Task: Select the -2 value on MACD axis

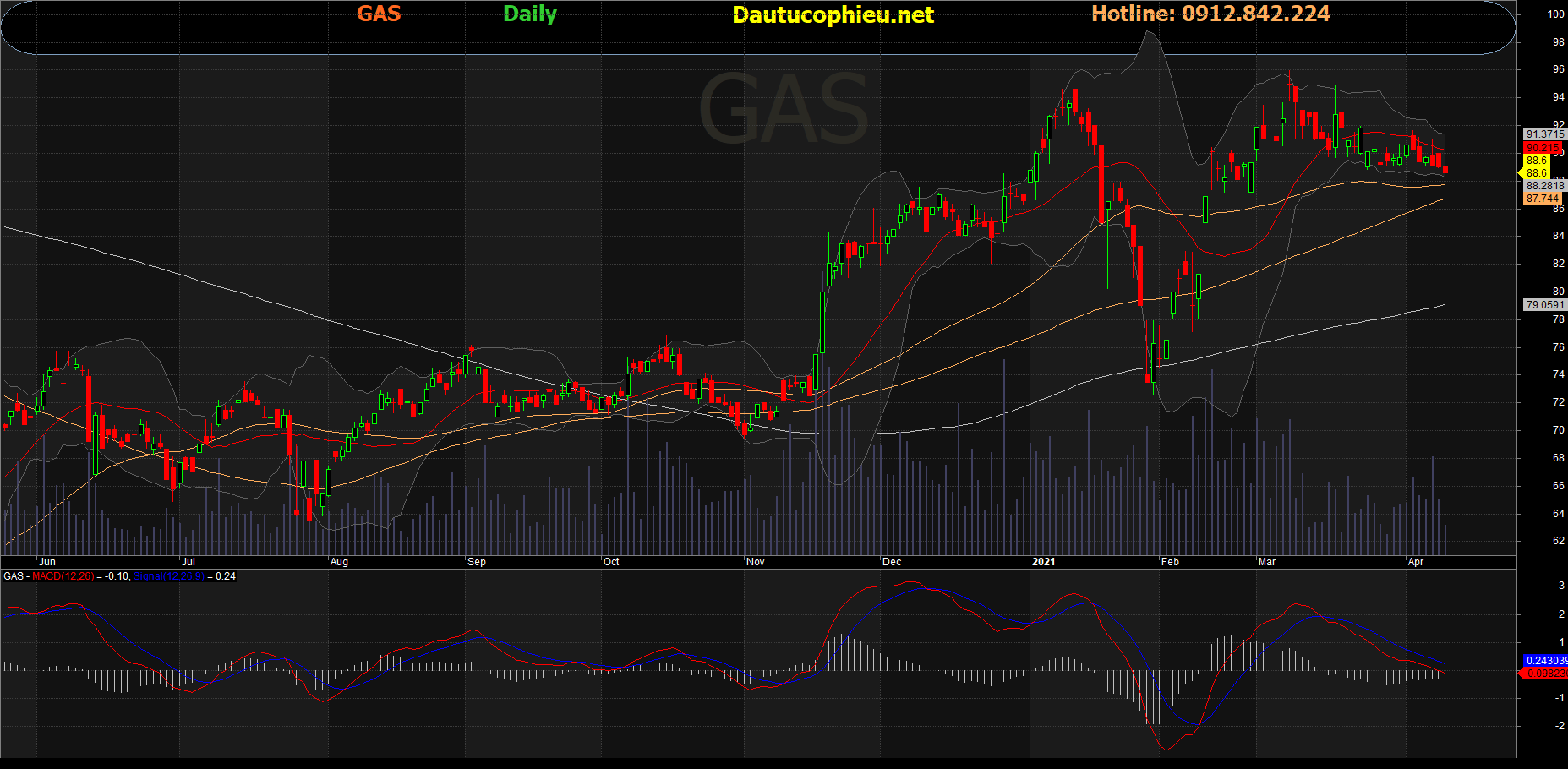Action: (1560, 726)
